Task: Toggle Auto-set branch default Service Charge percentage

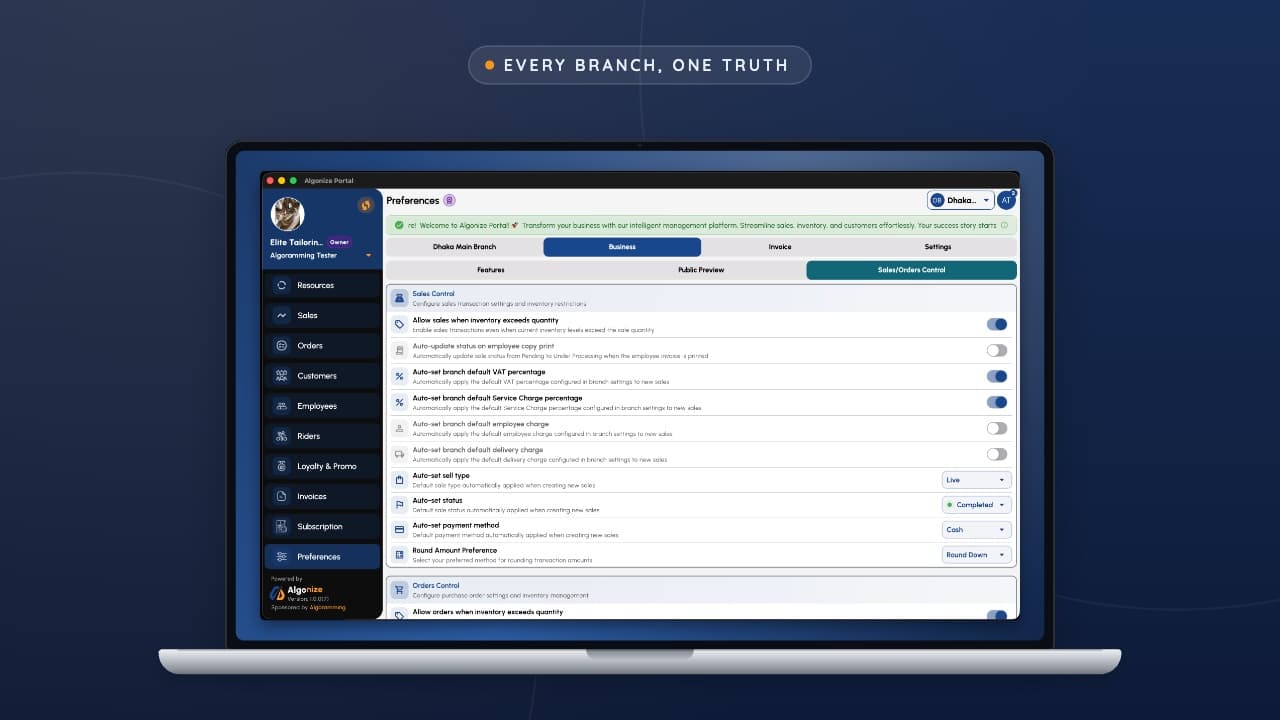Action: click(997, 402)
